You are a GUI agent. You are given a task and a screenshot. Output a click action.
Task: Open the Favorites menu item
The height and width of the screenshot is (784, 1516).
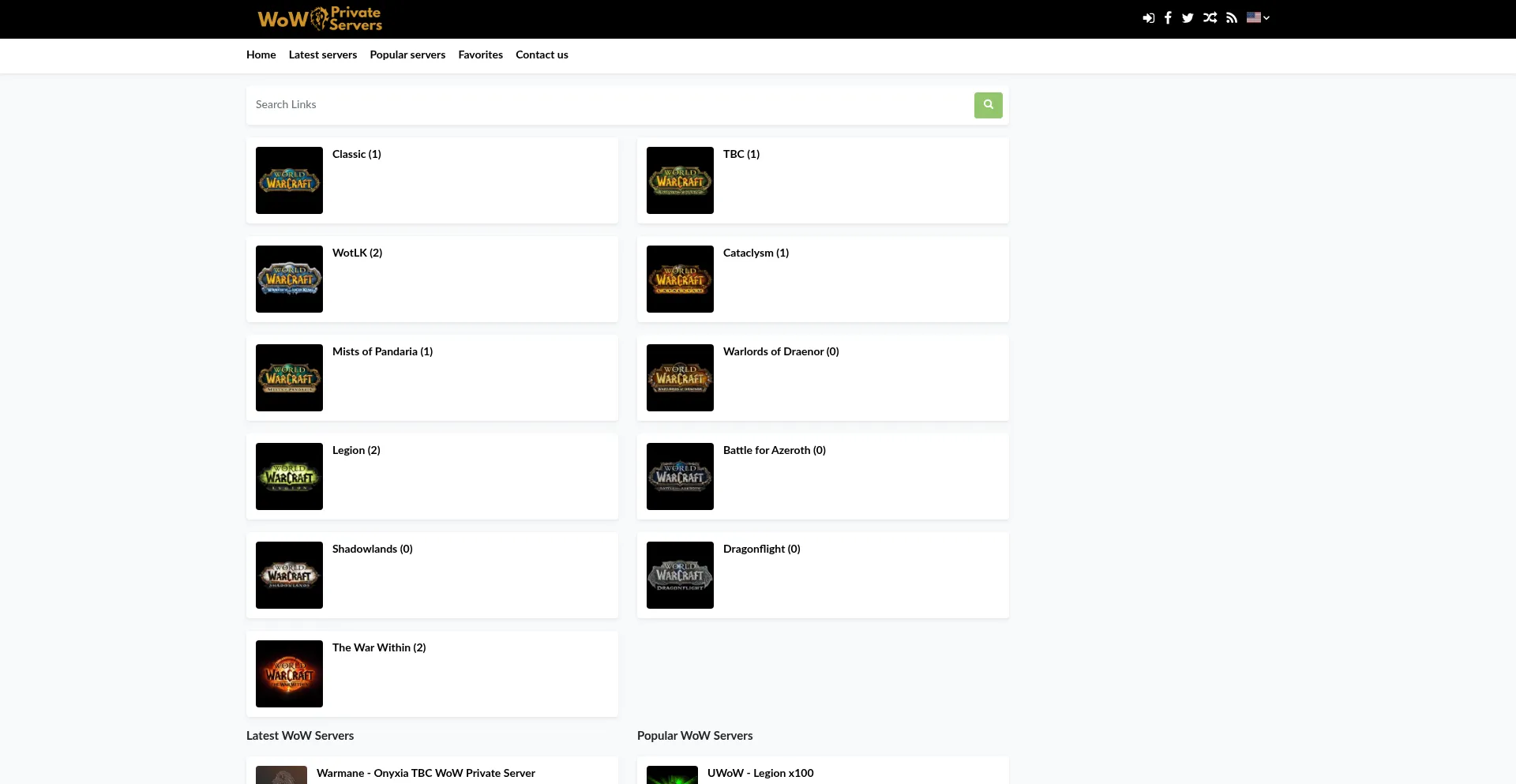point(480,55)
